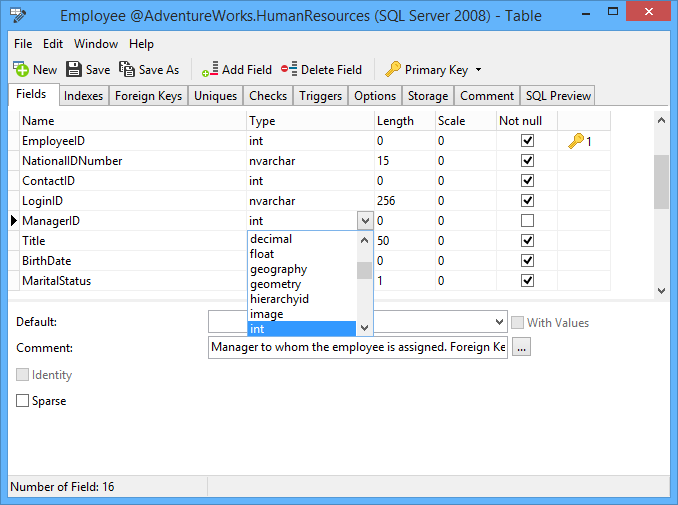Image resolution: width=678 pixels, height=505 pixels.
Task: Enable the Sparse checkbox
Action: [x=22, y=400]
